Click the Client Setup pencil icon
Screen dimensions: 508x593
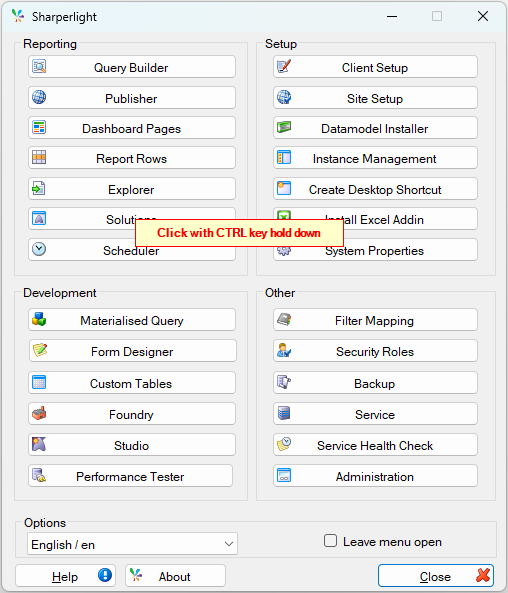284,67
